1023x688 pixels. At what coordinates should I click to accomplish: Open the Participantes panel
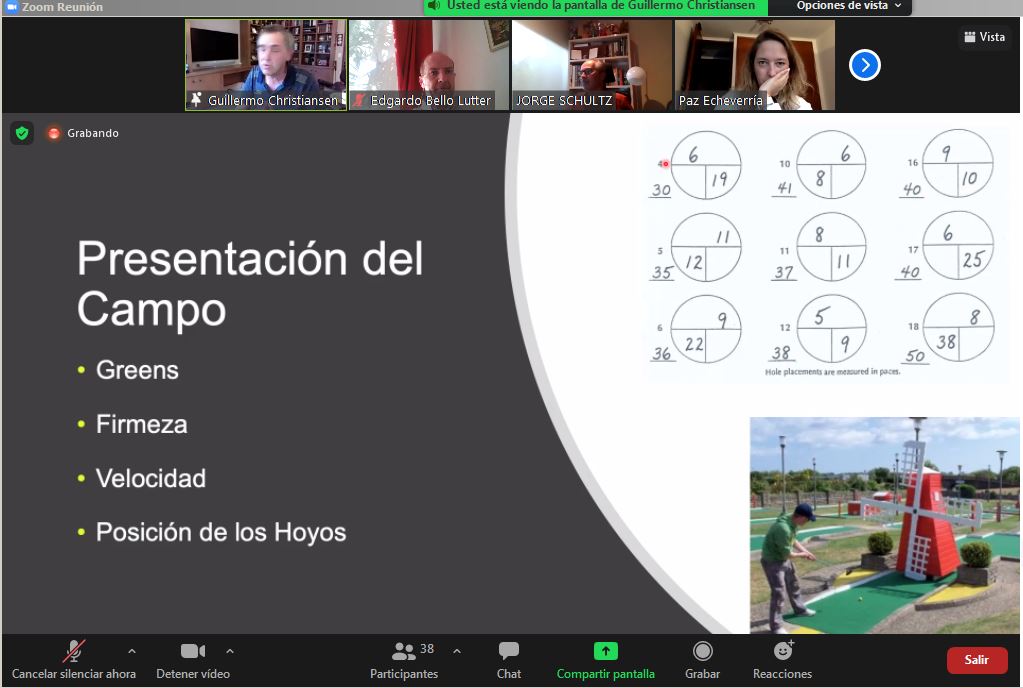point(404,659)
